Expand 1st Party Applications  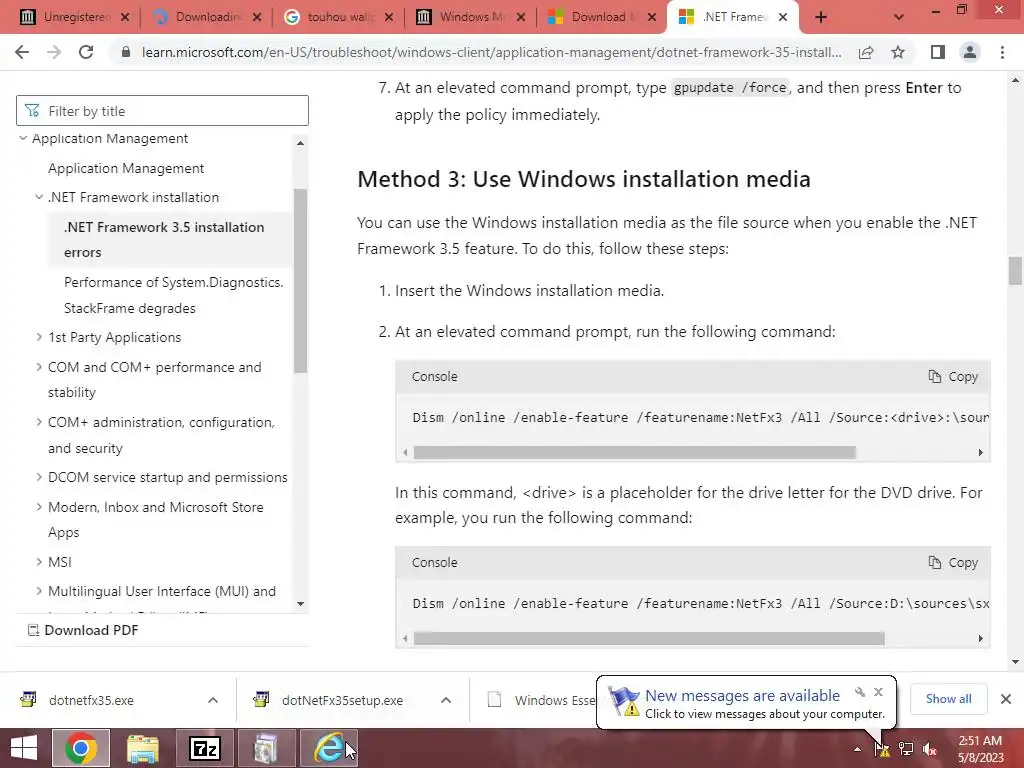pyautogui.click(x=39, y=336)
